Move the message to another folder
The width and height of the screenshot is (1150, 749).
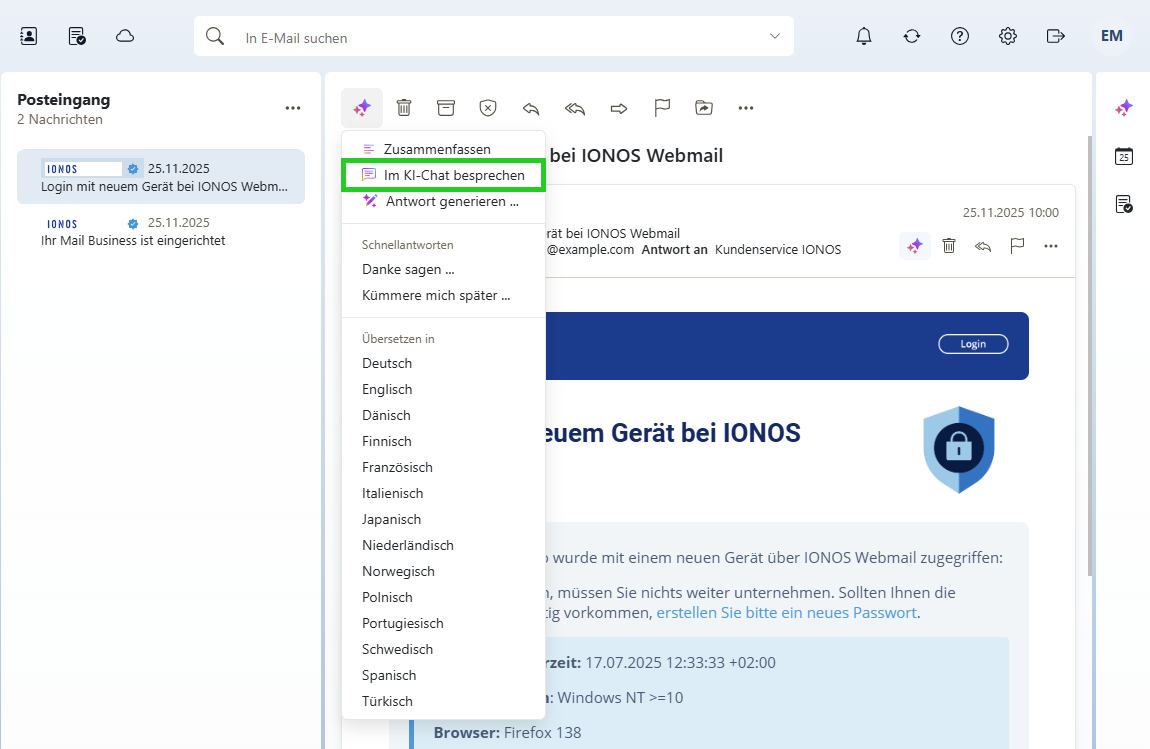704,107
